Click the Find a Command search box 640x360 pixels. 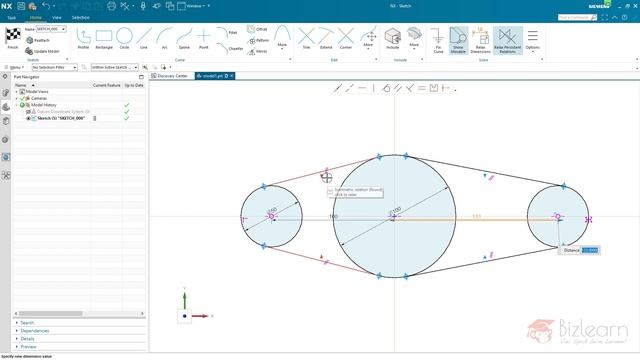click(577, 17)
